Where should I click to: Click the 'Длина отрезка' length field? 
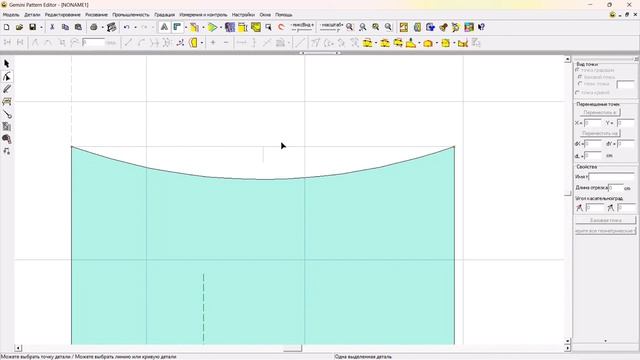pyautogui.click(x=616, y=188)
